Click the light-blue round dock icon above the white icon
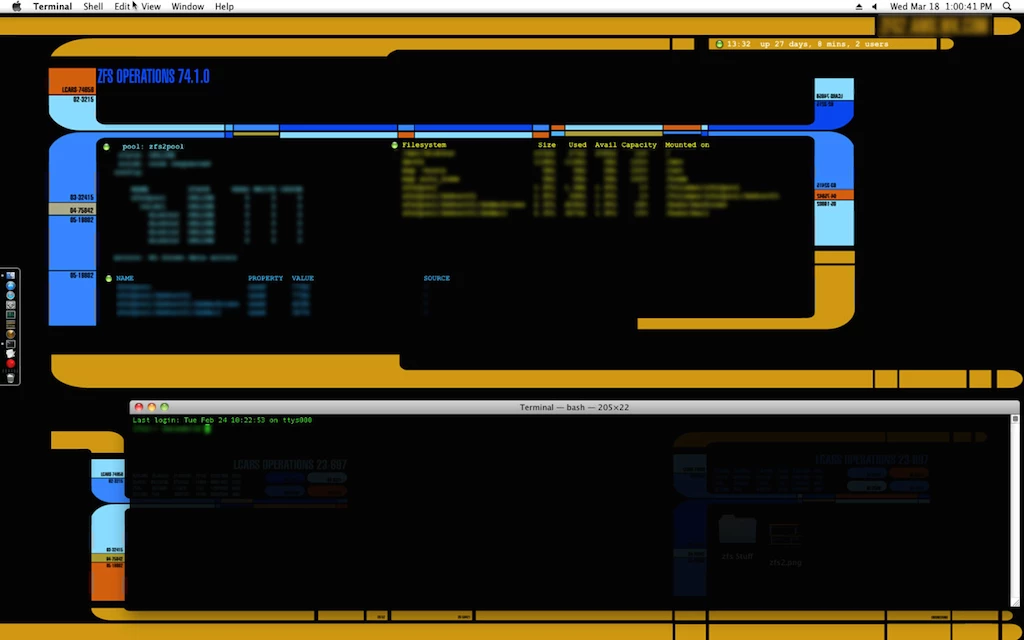This screenshot has width=1024, height=640. click(10, 295)
